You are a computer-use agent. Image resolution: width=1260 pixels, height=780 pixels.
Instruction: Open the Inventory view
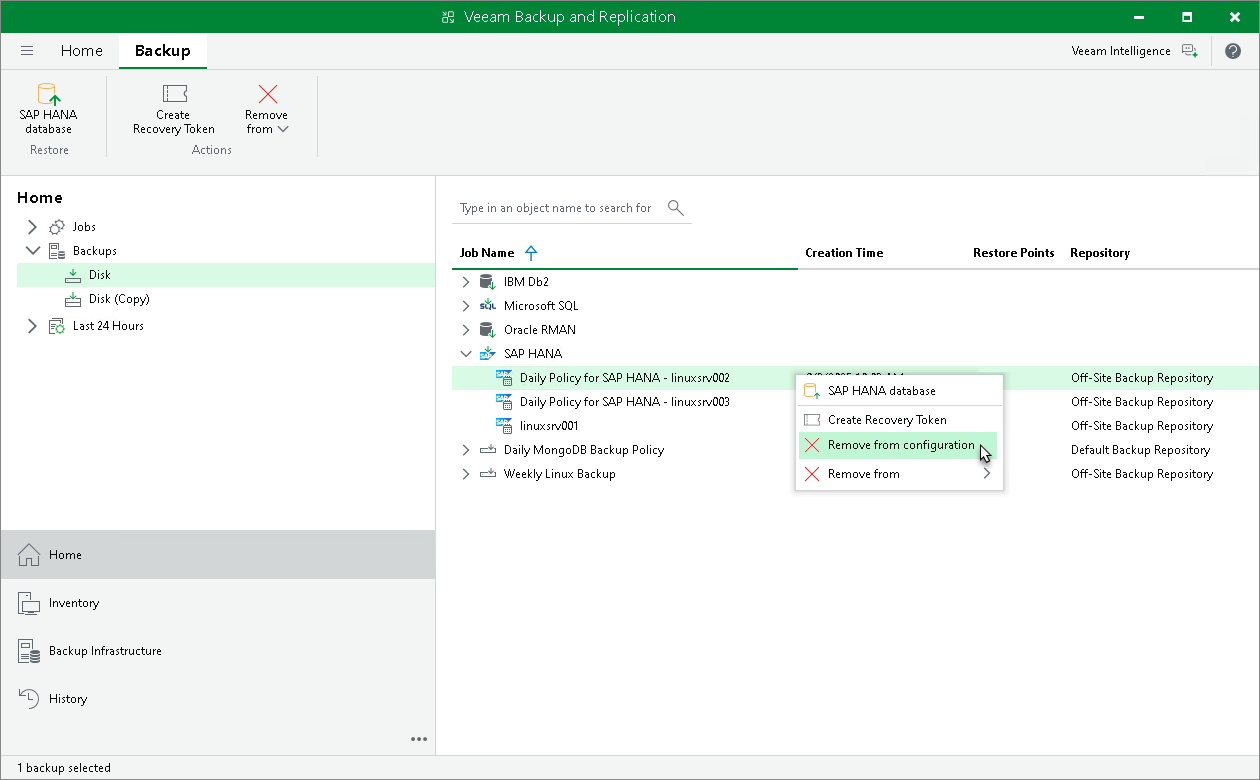pyautogui.click(x=218, y=603)
